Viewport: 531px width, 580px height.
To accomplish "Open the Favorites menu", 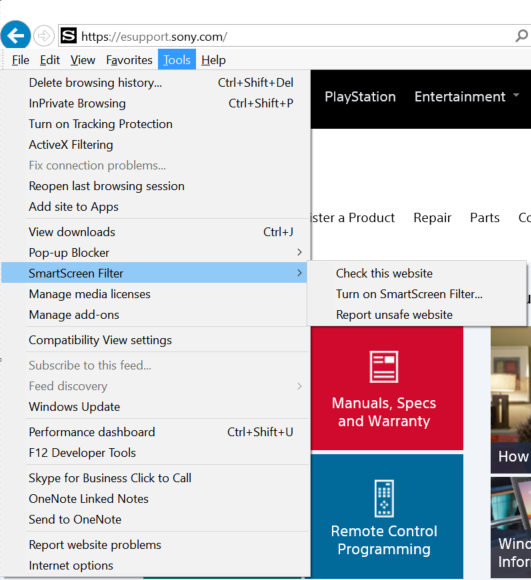I will click(x=129, y=60).
